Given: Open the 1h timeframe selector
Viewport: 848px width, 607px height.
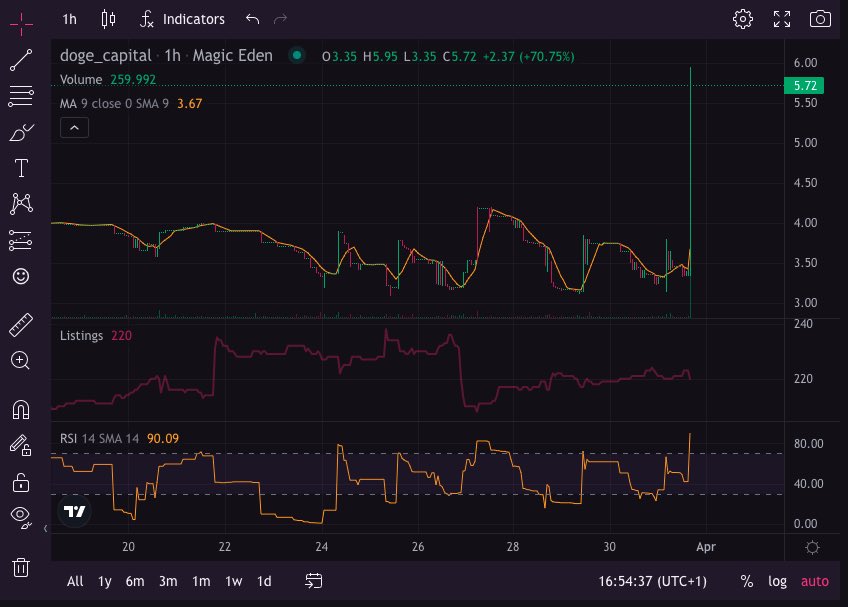Looking at the screenshot, I should pos(69,19).
